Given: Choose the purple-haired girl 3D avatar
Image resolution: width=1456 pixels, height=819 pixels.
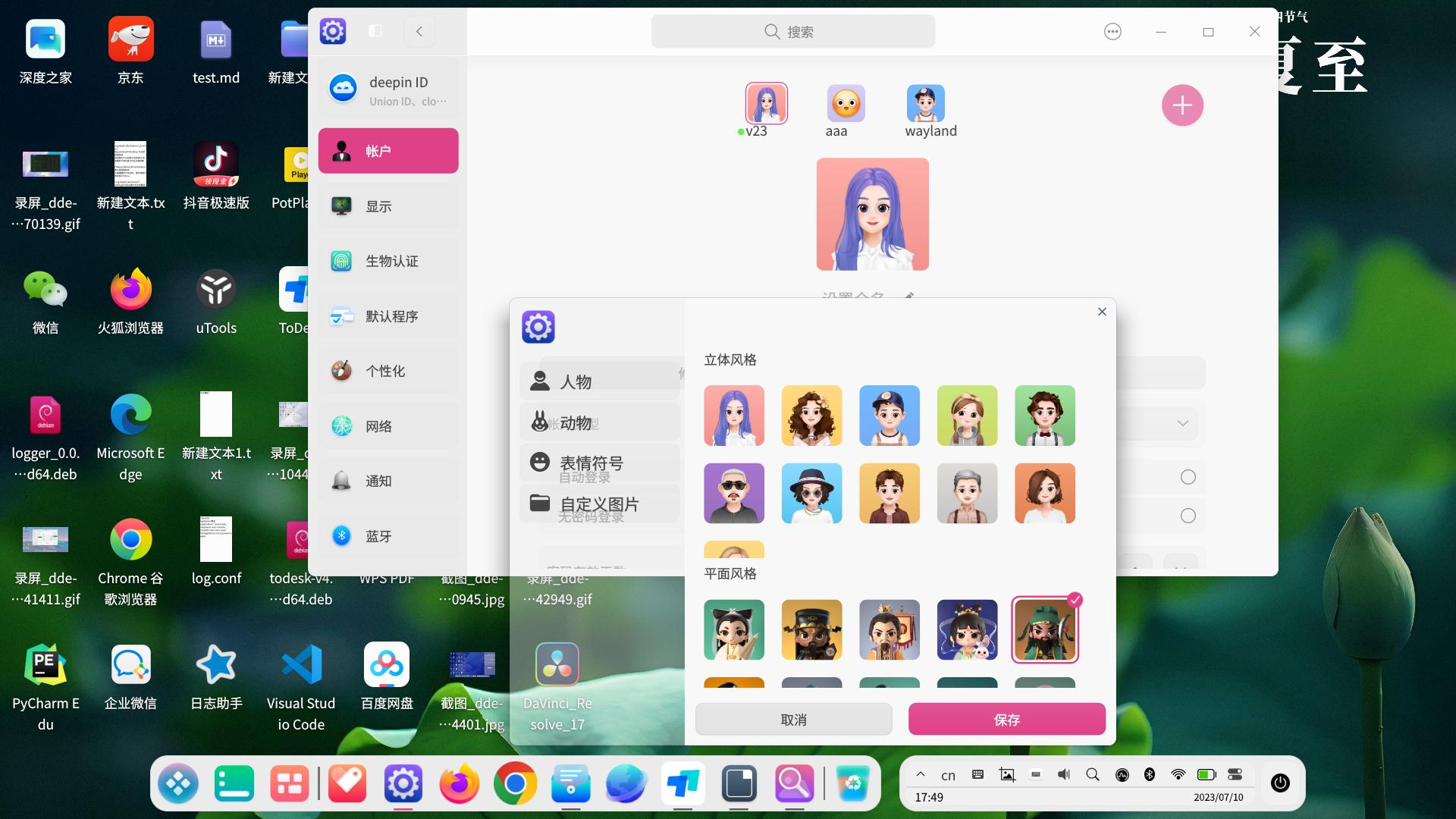Looking at the screenshot, I should (x=734, y=416).
